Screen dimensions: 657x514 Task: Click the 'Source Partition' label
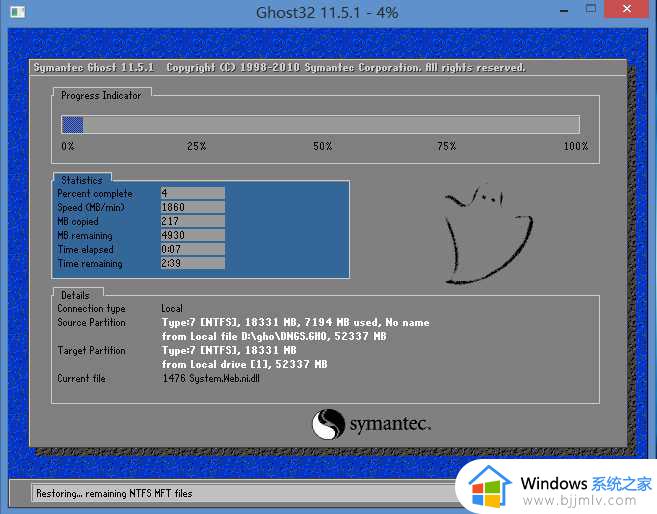click(x=91, y=322)
